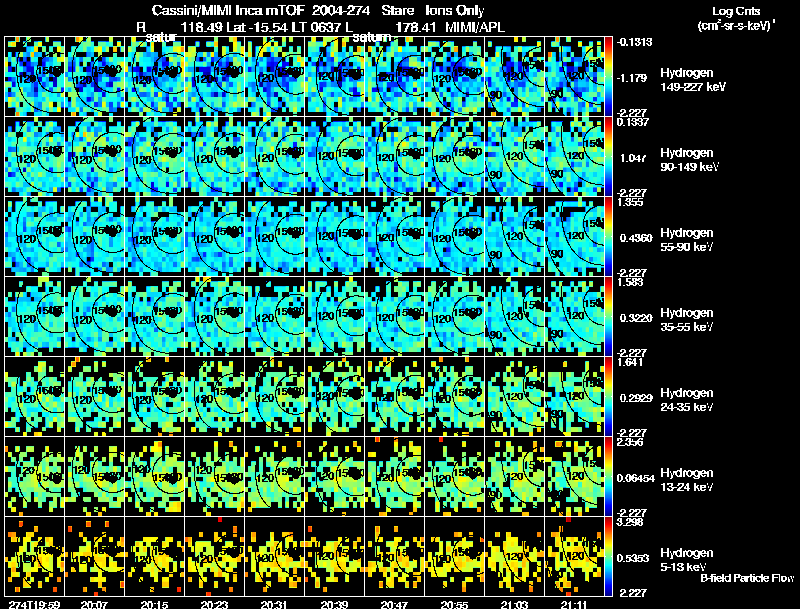Click the '20:07' time label
The height and width of the screenshot is (609, 800).
click(x=94, y=604)
